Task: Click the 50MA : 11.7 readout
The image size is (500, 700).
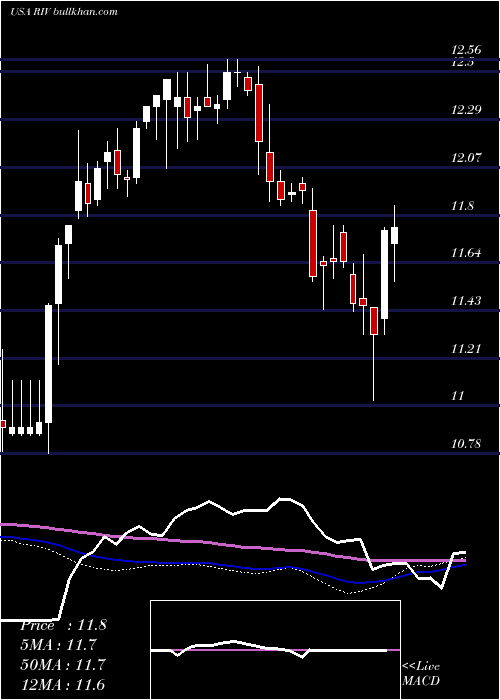Action: pos(63,664)
